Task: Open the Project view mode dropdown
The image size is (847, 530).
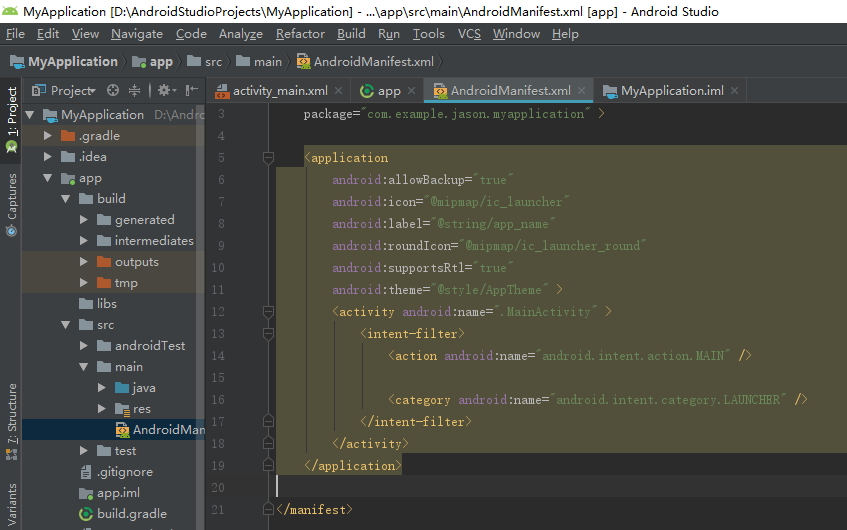Action: (x=64, y=90)
